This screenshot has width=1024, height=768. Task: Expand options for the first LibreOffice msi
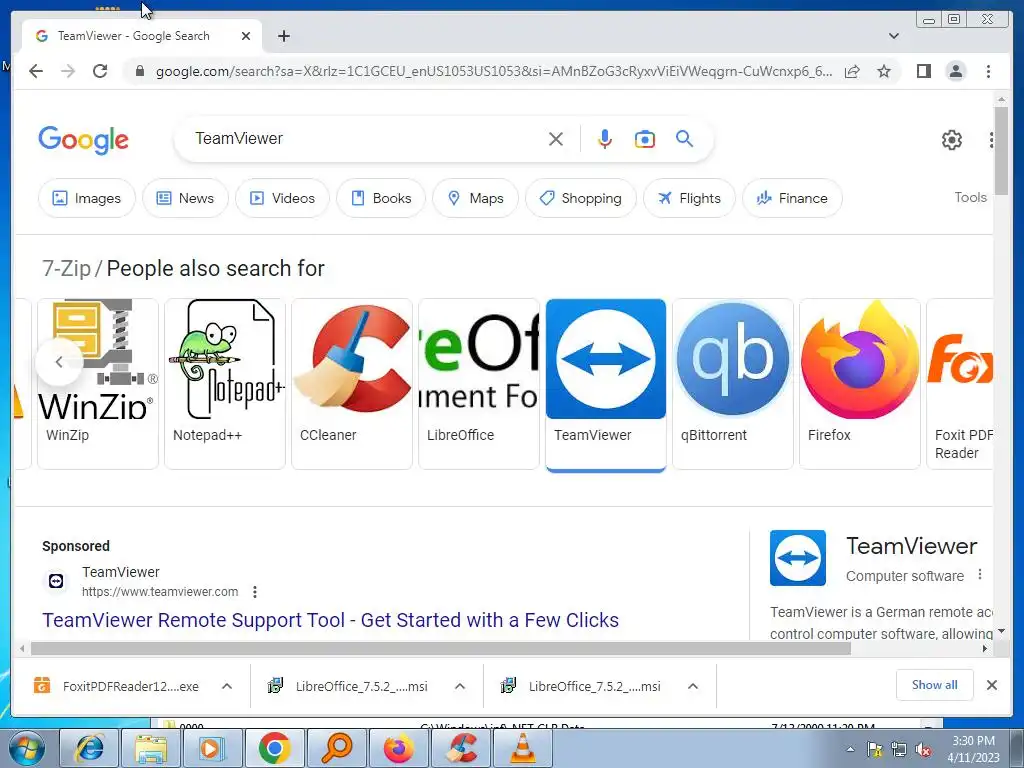click(x=460, y=686)
